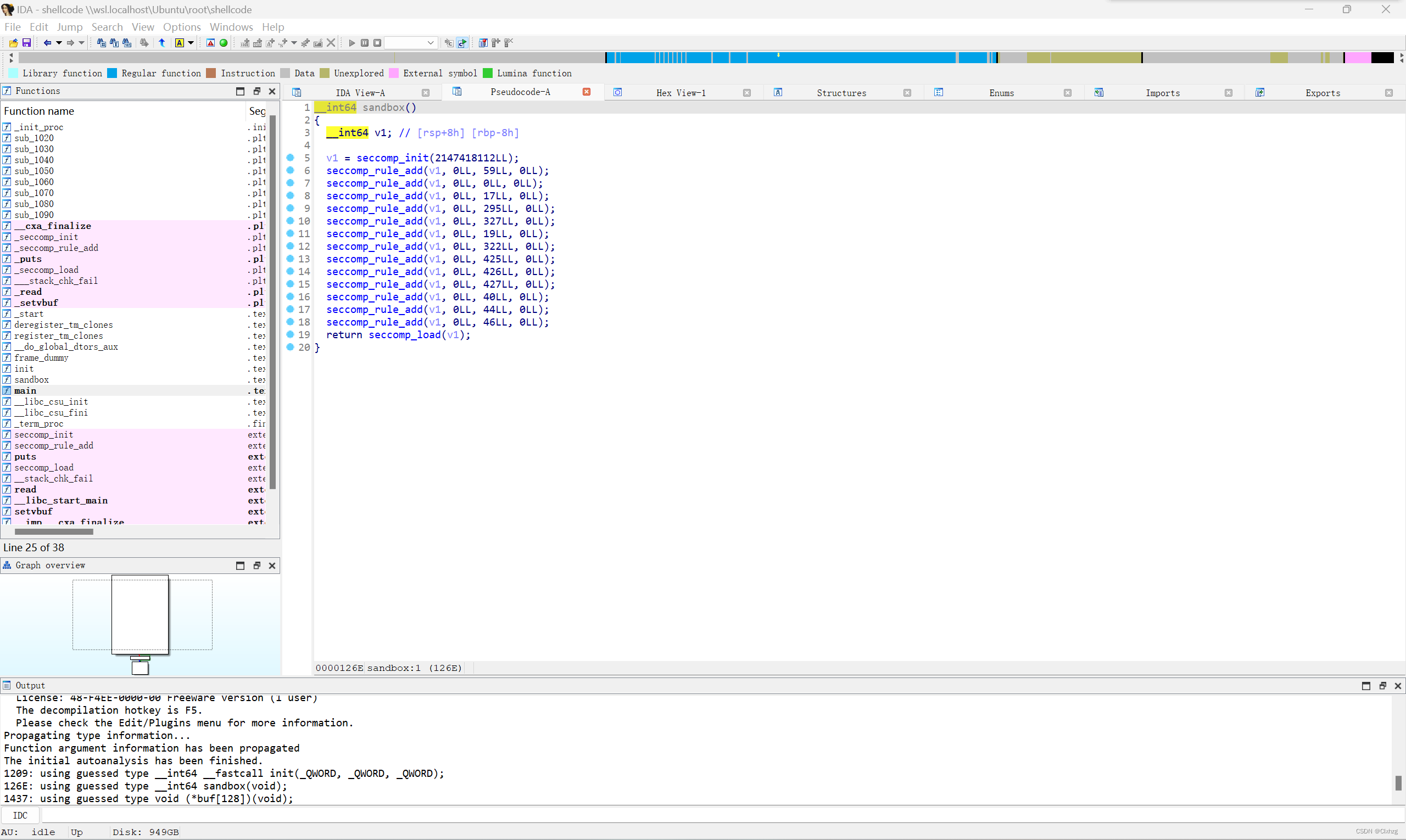Click the gray X undefine icon
Screen dimensions: 1406x840
pyautogui.click(x=331, y=43)
